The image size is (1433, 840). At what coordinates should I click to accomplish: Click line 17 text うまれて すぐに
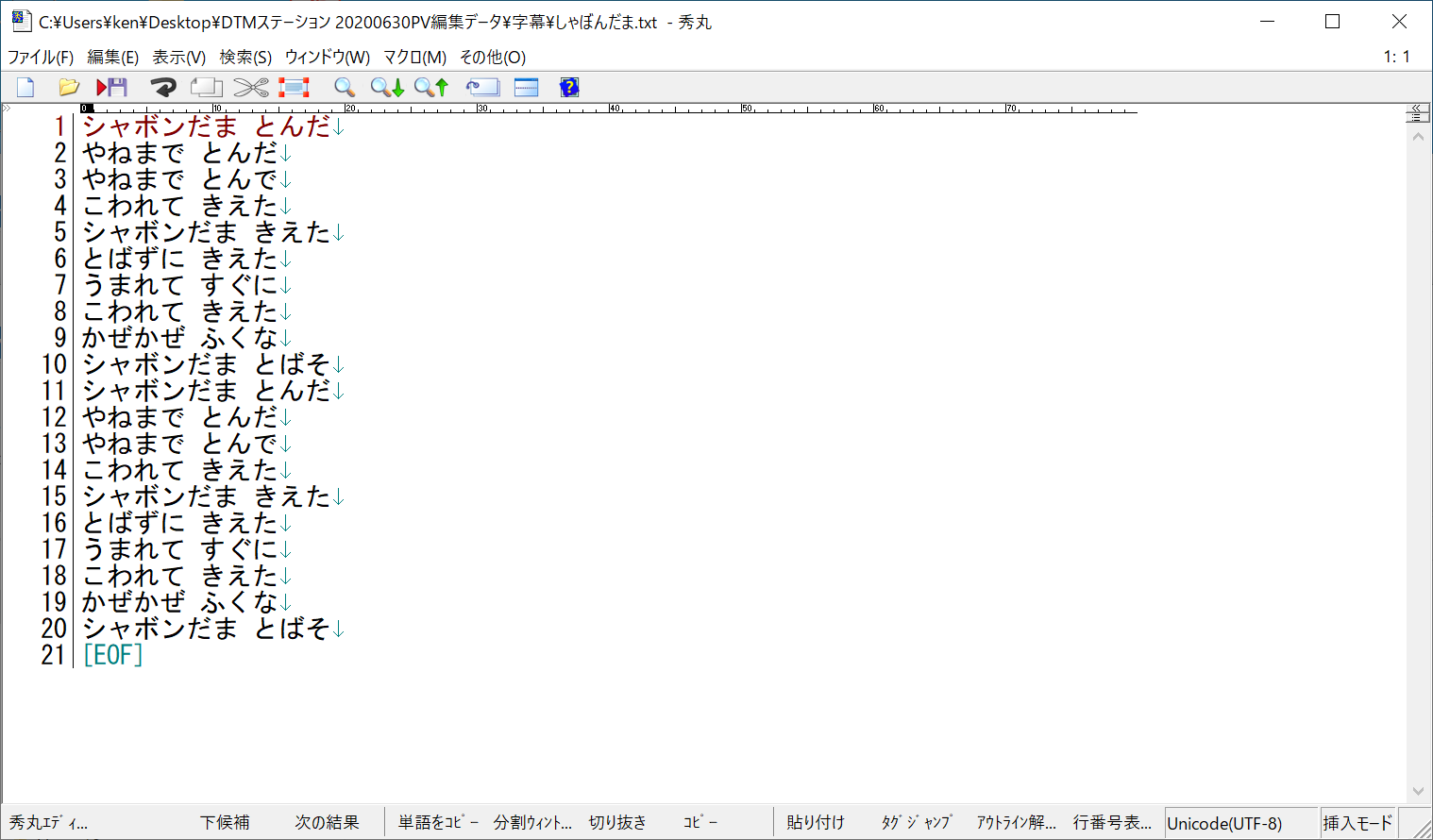click(x=180, y=549)
